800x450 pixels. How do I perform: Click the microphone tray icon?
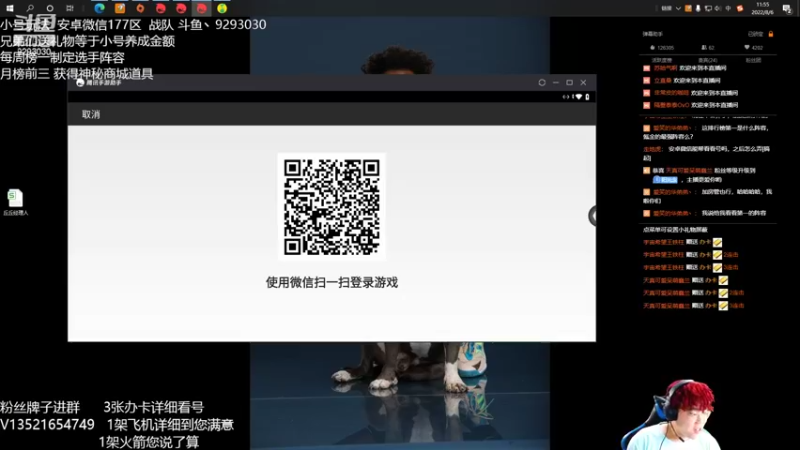698,8
